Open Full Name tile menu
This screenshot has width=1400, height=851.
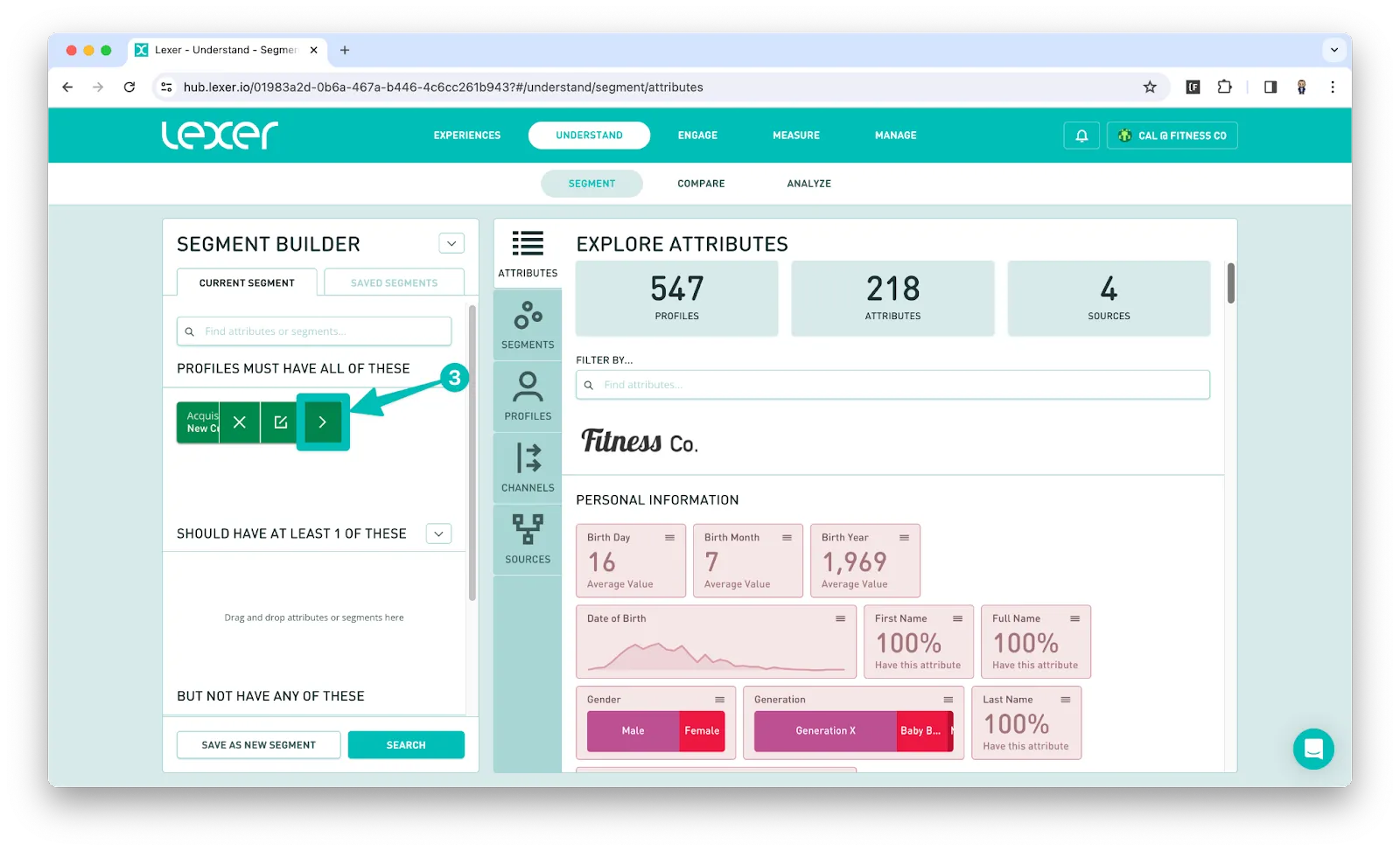(x=1074, y=618)
